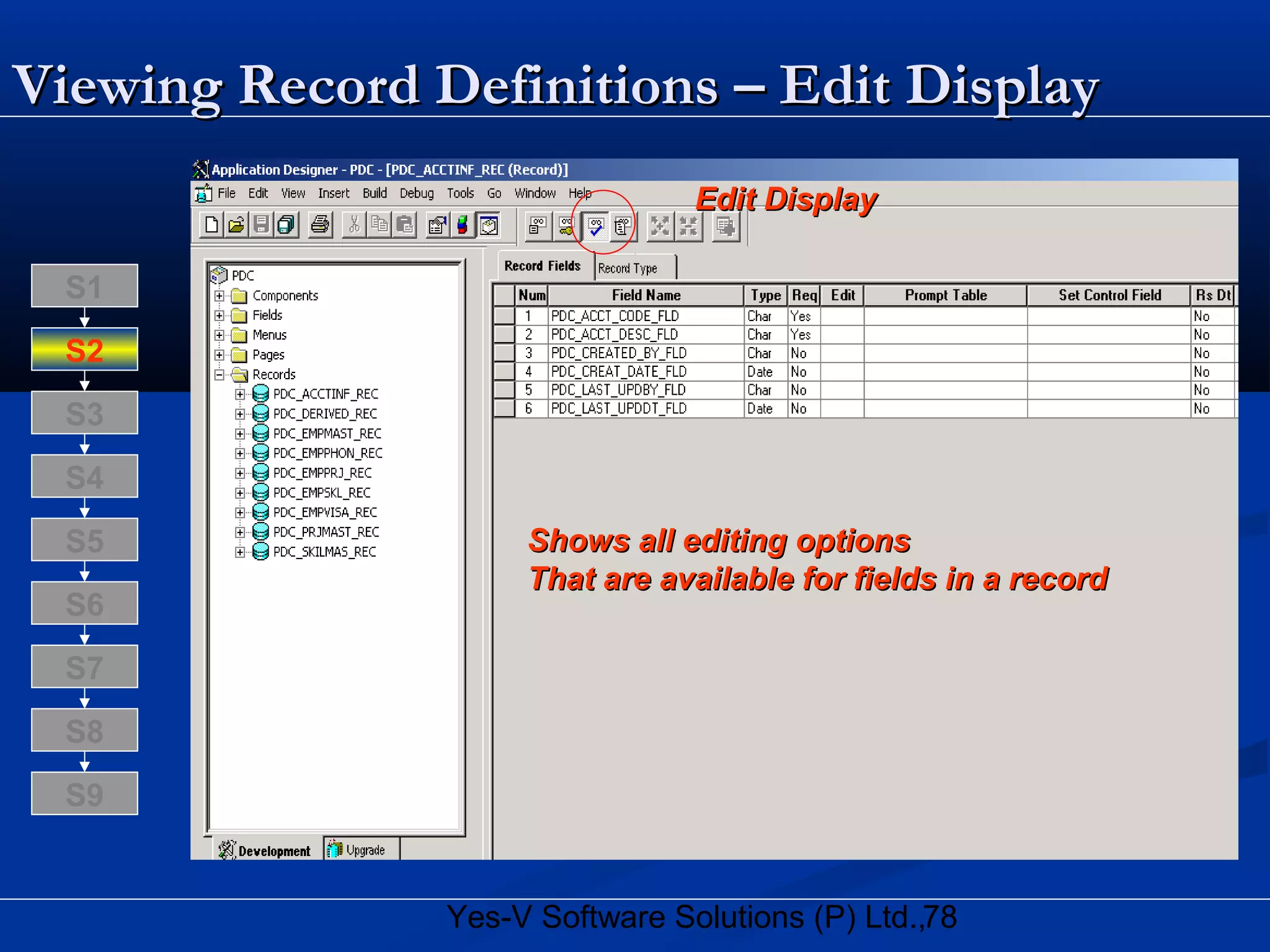Click the Num column header
The image size is (1270, 952).
tap(531, 296)
